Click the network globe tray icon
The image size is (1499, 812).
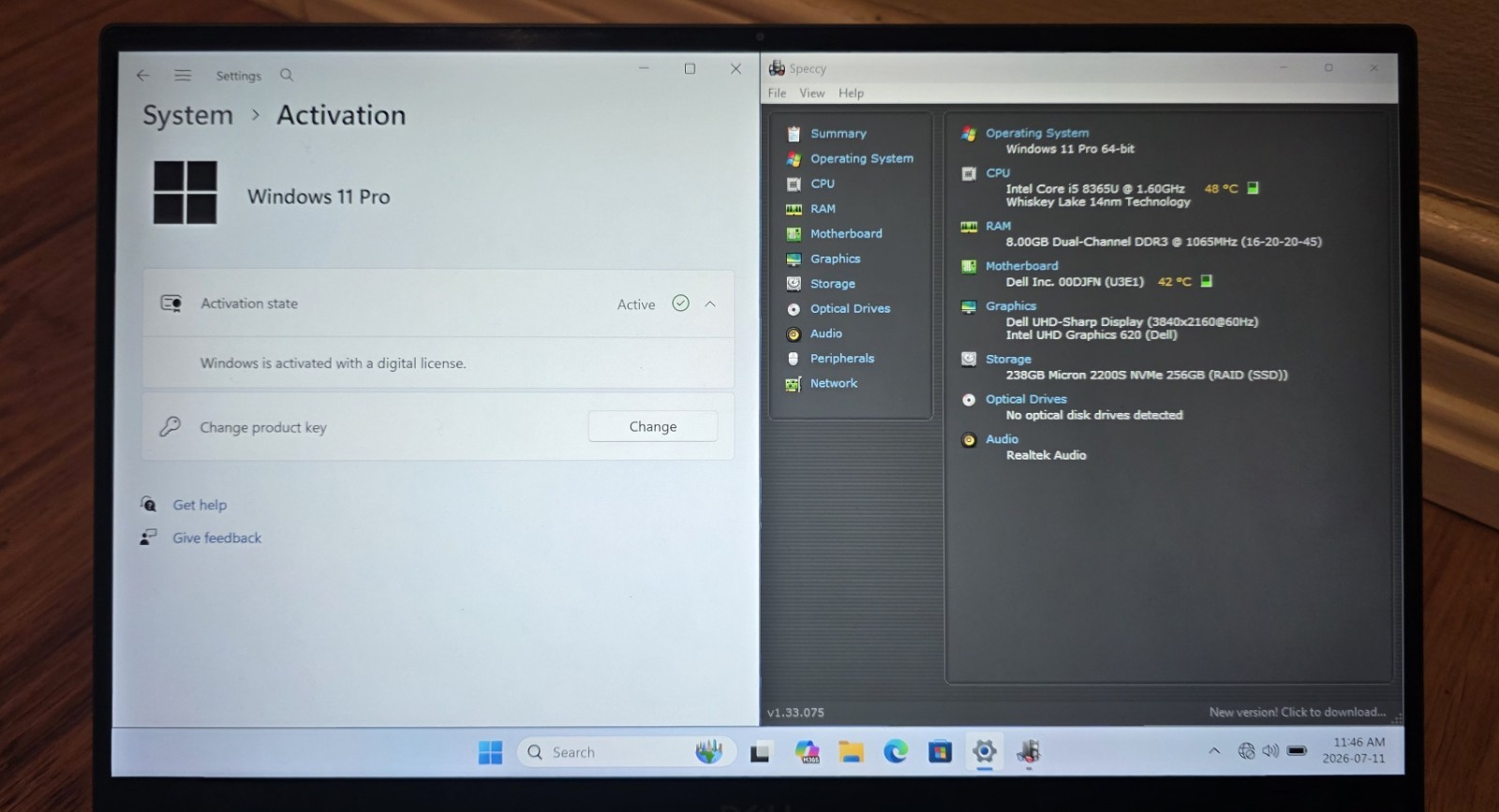click(x=1246, y=751)
